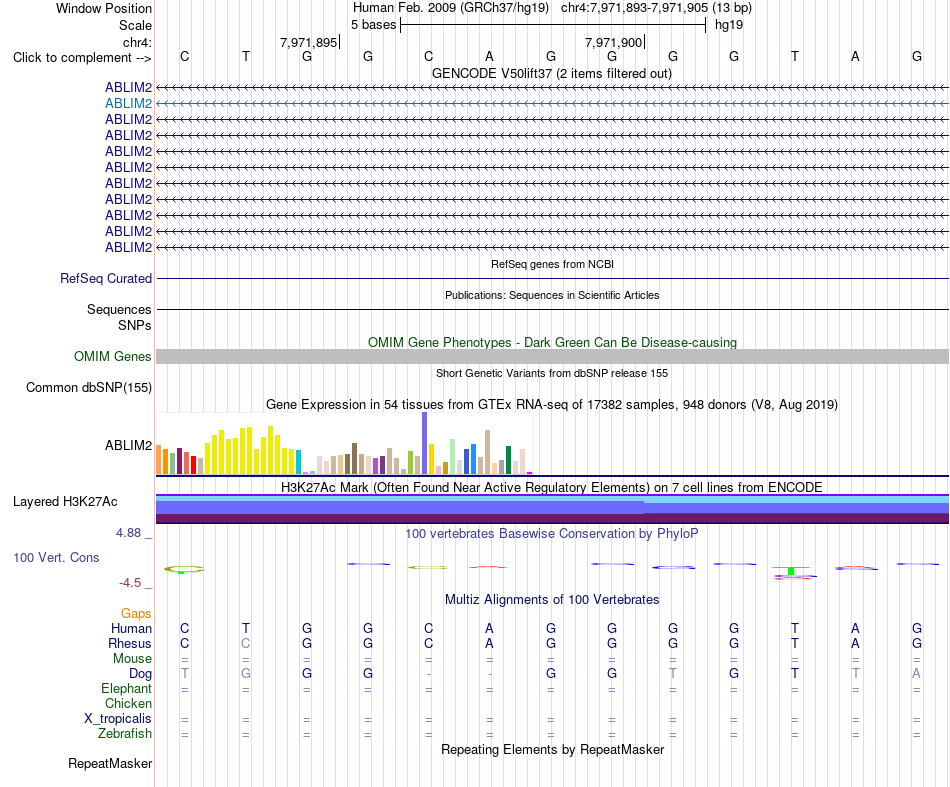Open '100 vertebrates Basewise Conservation by PhyloP' title
The image size is (950, 787).
point(552,534)
